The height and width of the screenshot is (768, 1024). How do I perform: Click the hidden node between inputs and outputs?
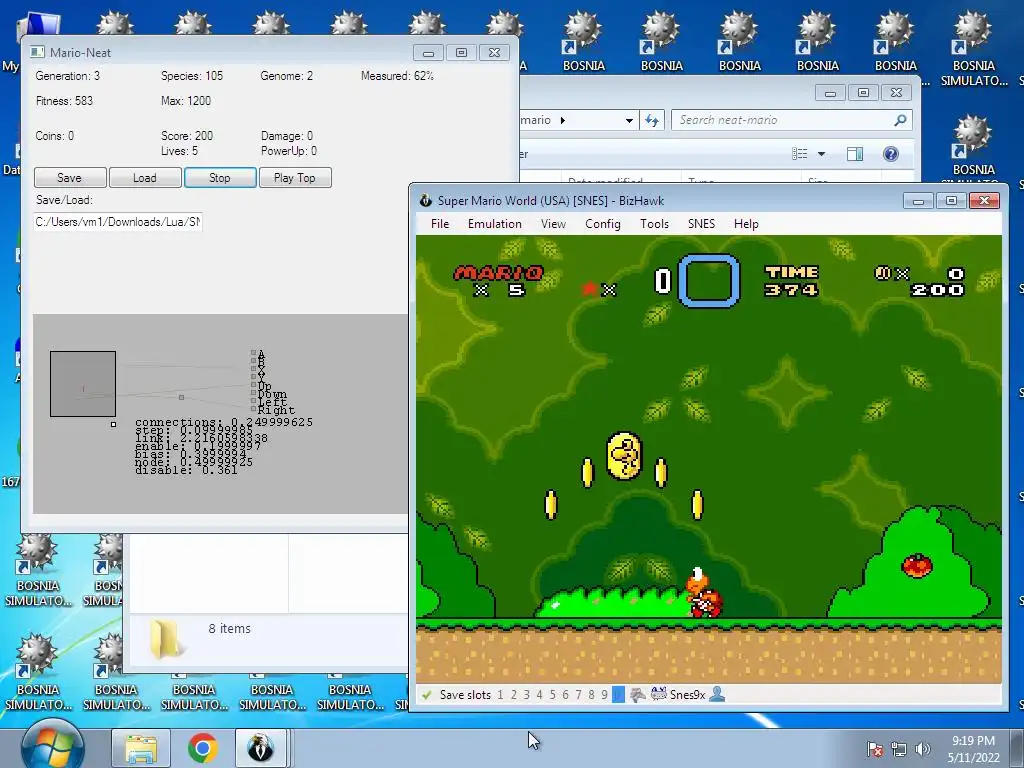point(182,397)
